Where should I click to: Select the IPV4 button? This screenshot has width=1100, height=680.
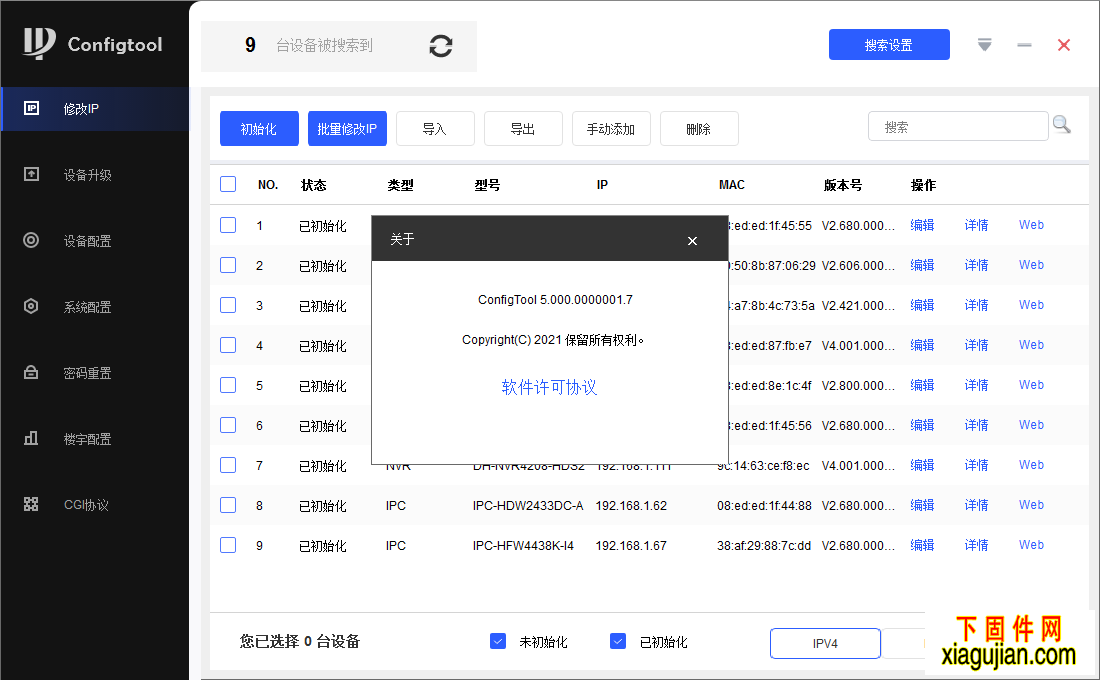pyautogui.click(x=825, y=644)
